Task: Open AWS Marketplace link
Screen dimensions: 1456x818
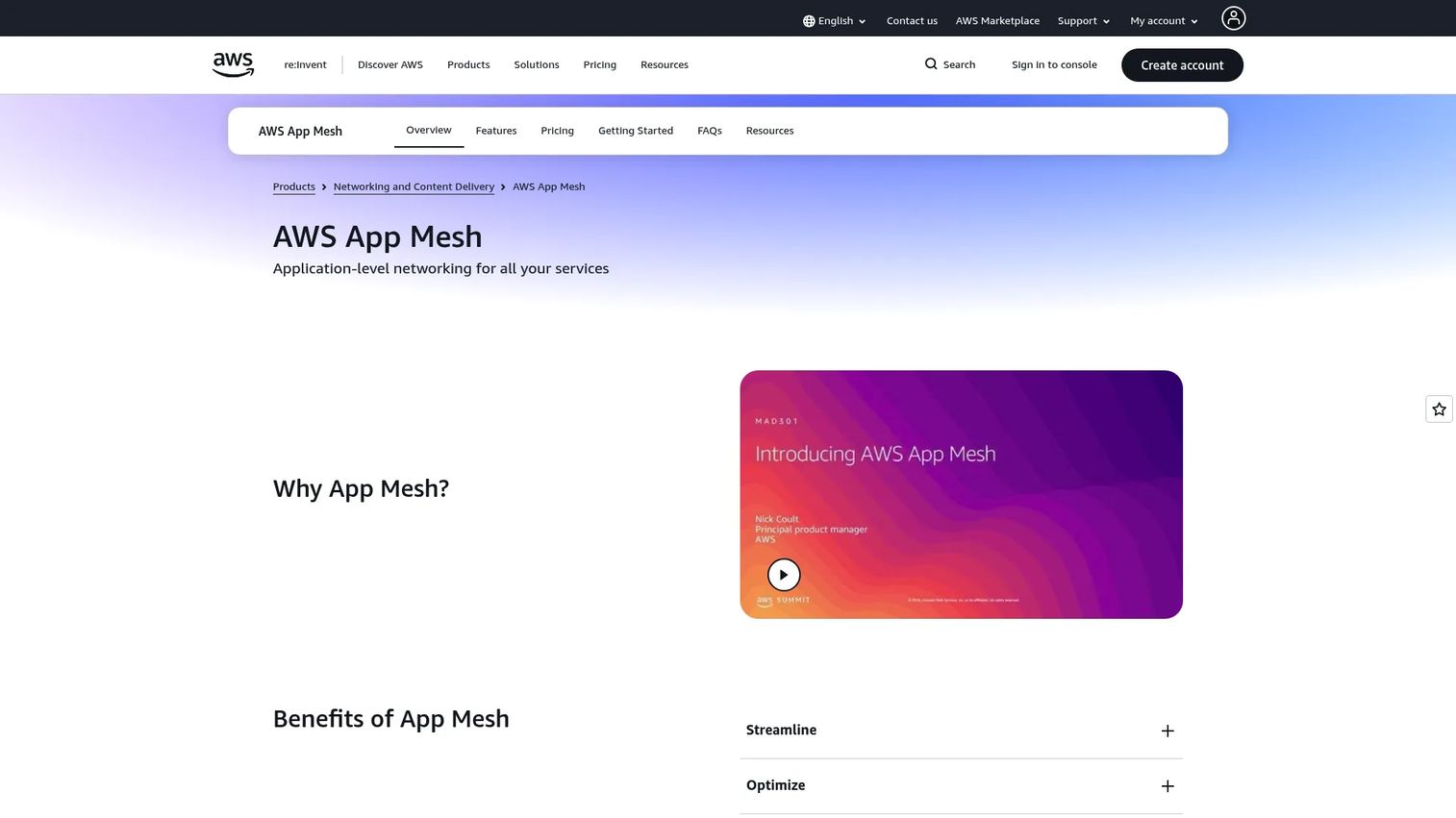Action: pos(997,21)
